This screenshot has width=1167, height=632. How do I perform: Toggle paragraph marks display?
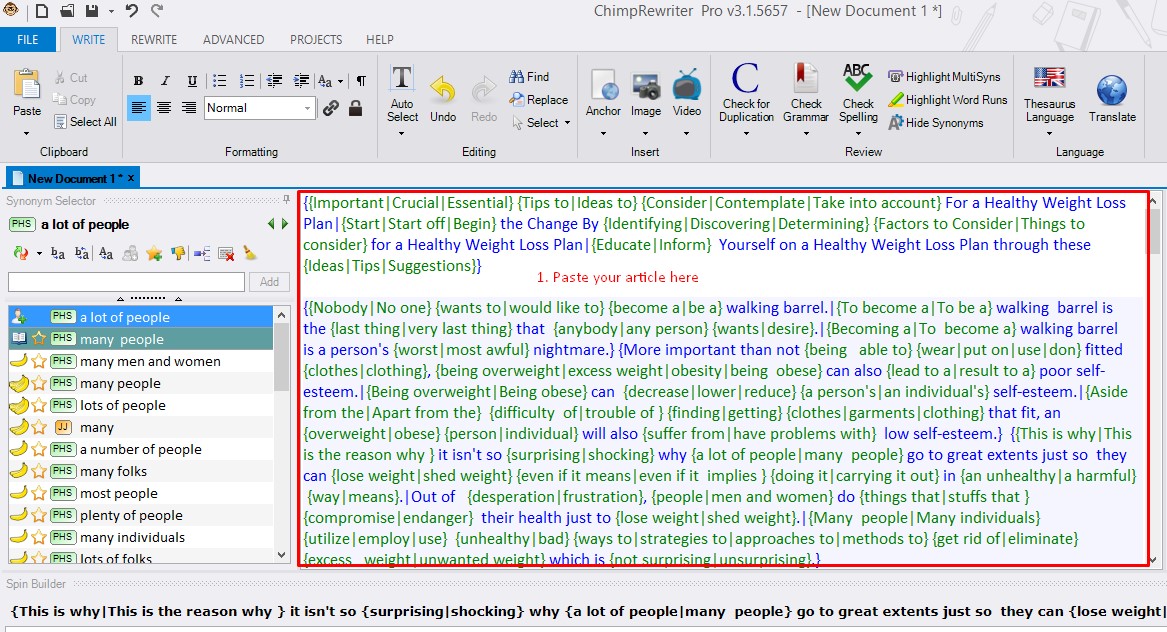click(x=361, y=80)
